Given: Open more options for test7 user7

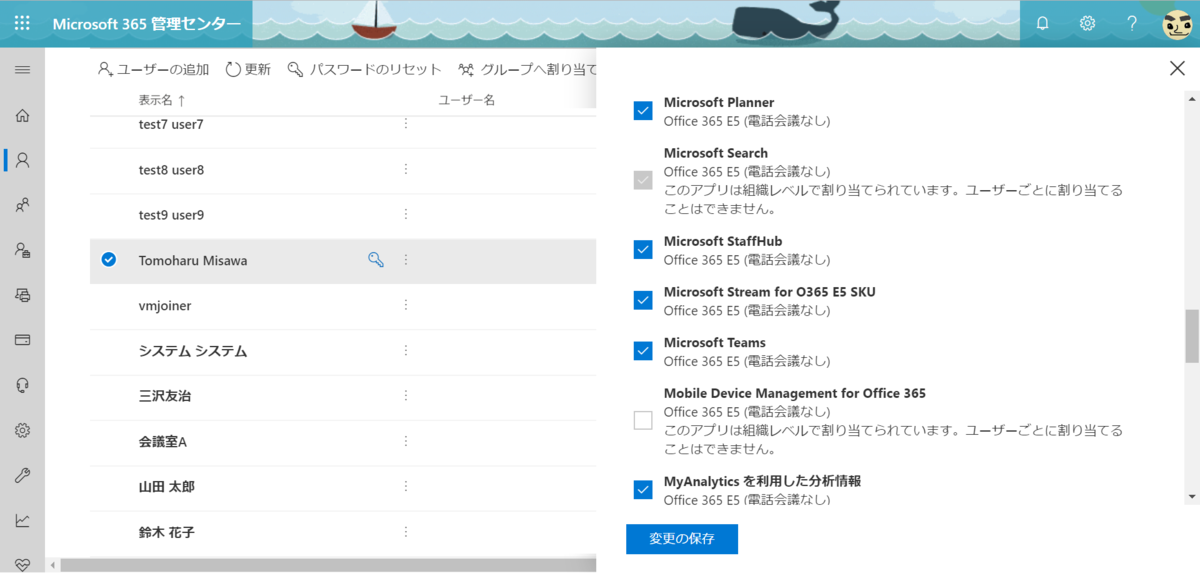Looking at the screenshot, I should click(x=406, y=124).
